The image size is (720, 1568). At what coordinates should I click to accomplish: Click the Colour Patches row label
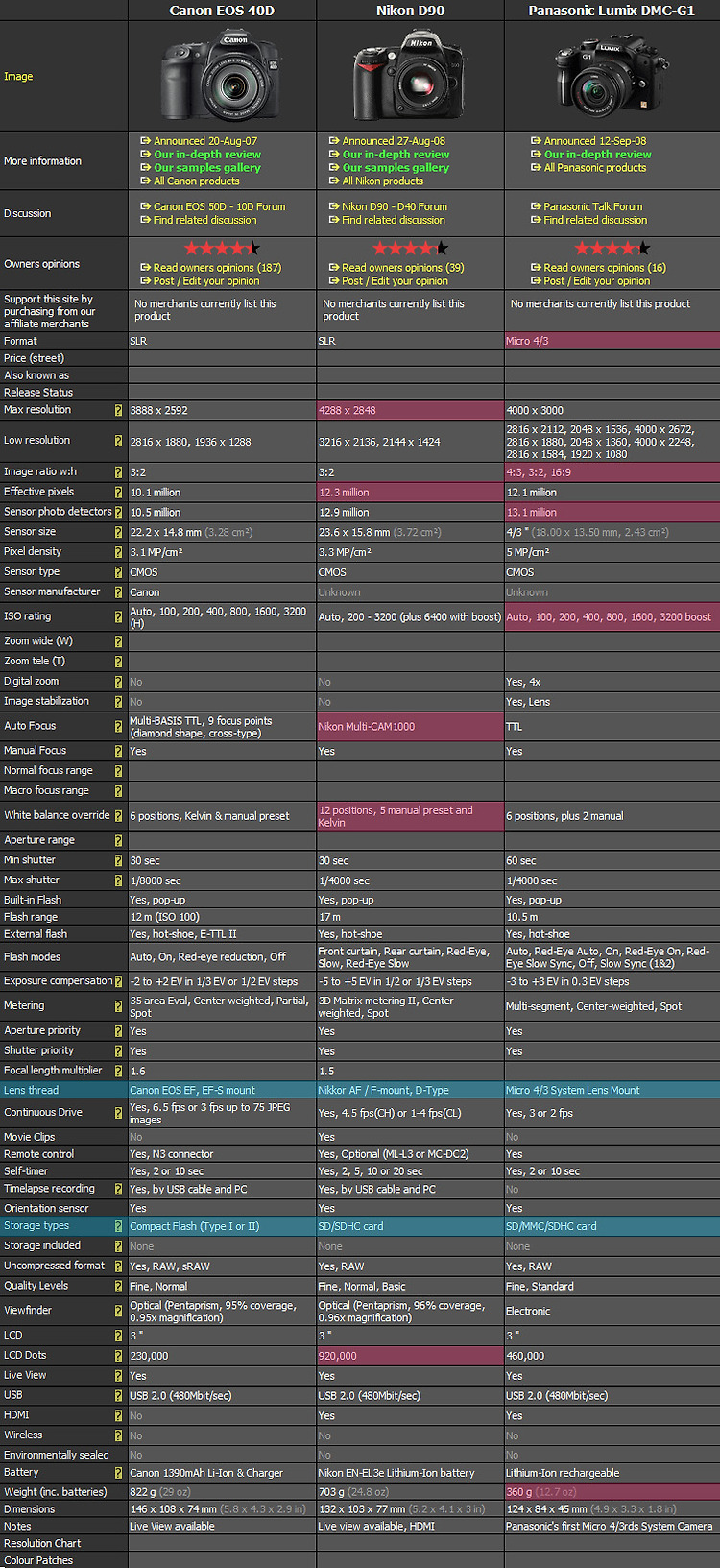pos(39,1561)
